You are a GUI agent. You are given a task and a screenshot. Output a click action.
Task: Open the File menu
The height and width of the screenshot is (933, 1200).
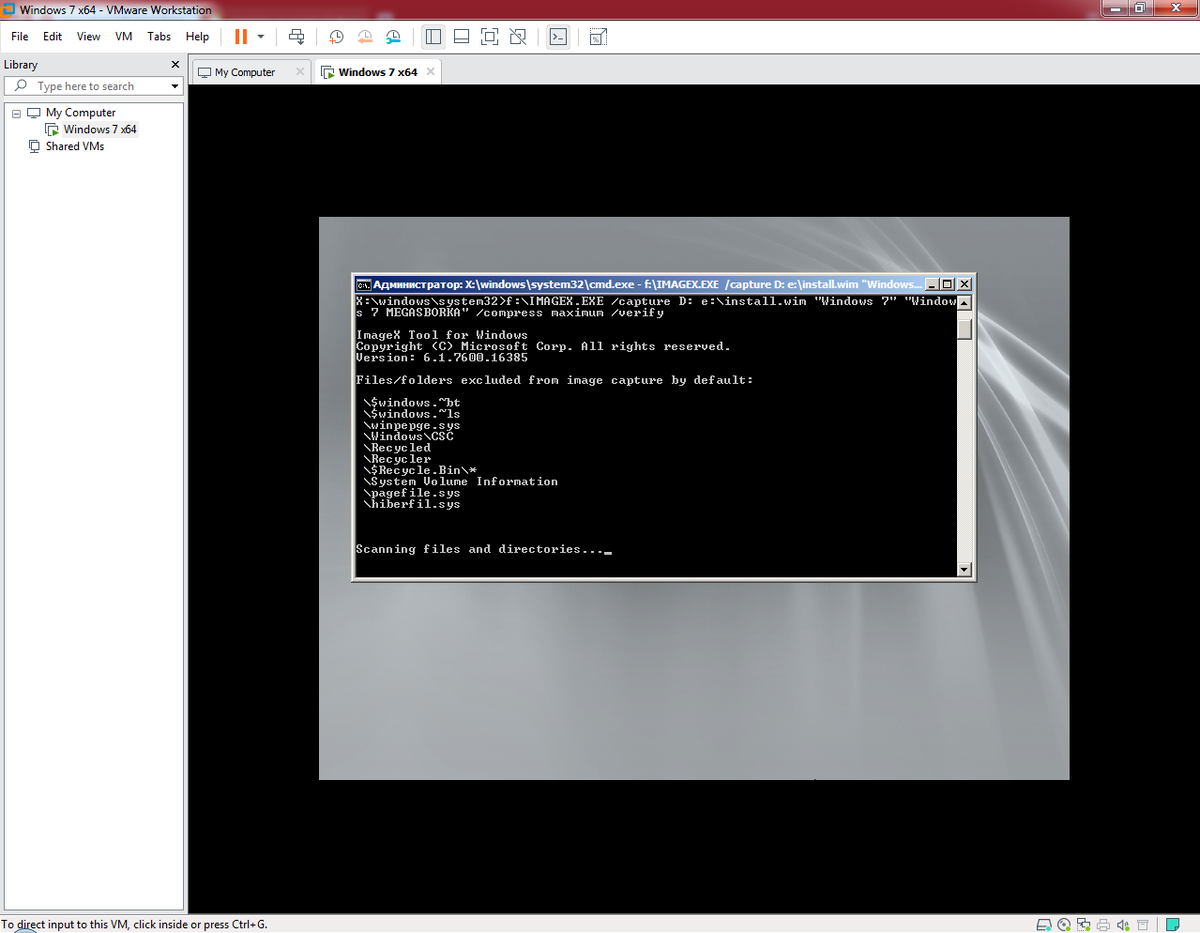20,36
